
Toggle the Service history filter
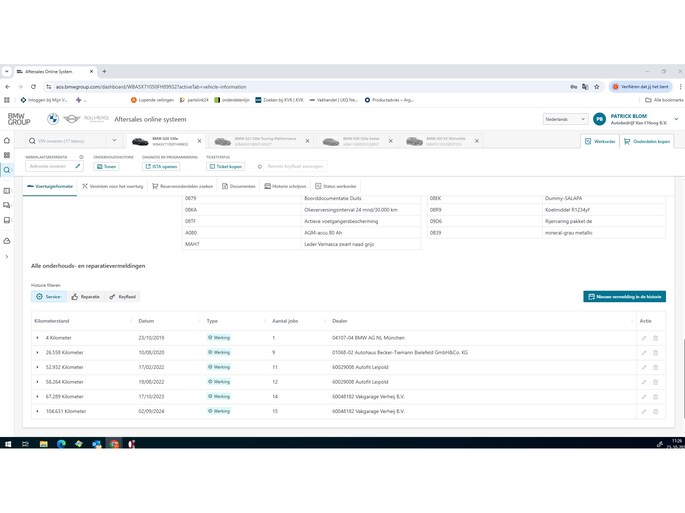tap(48, 297)
